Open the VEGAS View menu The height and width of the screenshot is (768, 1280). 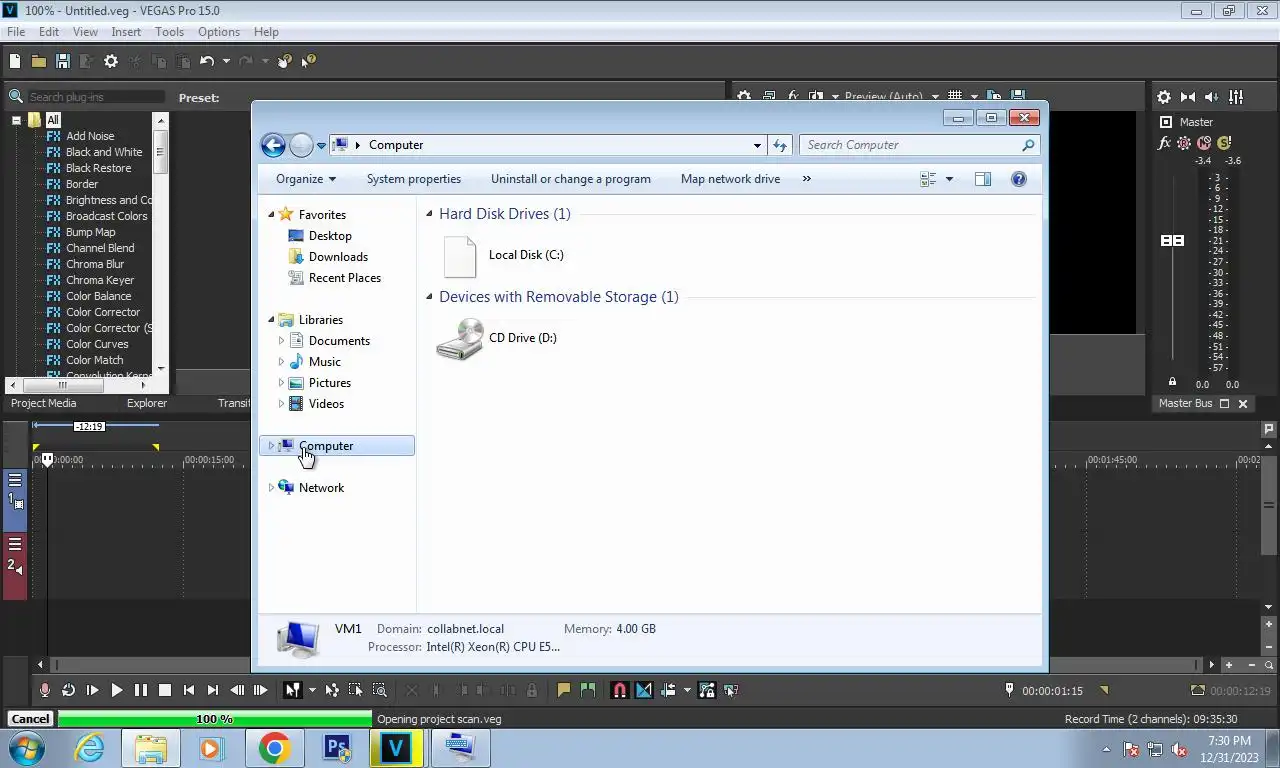[85, 32]
